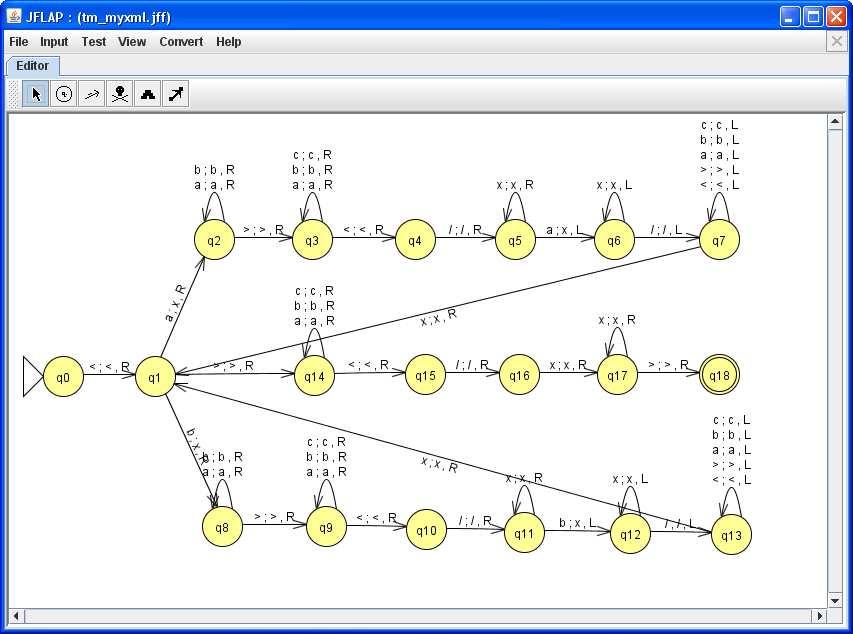
Task: Close the Editor tab with X button
Action: tap(837, 41)
